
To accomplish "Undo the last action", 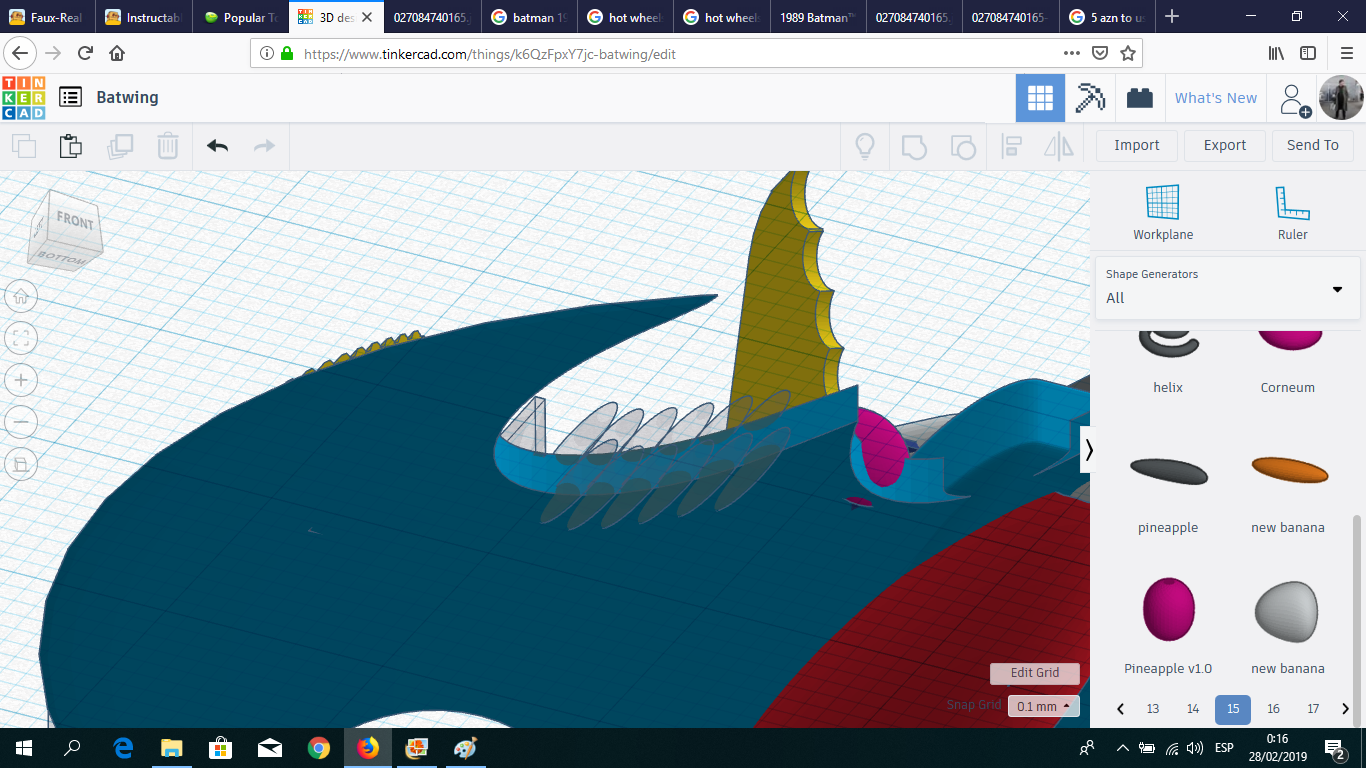I will click(217, 146).
